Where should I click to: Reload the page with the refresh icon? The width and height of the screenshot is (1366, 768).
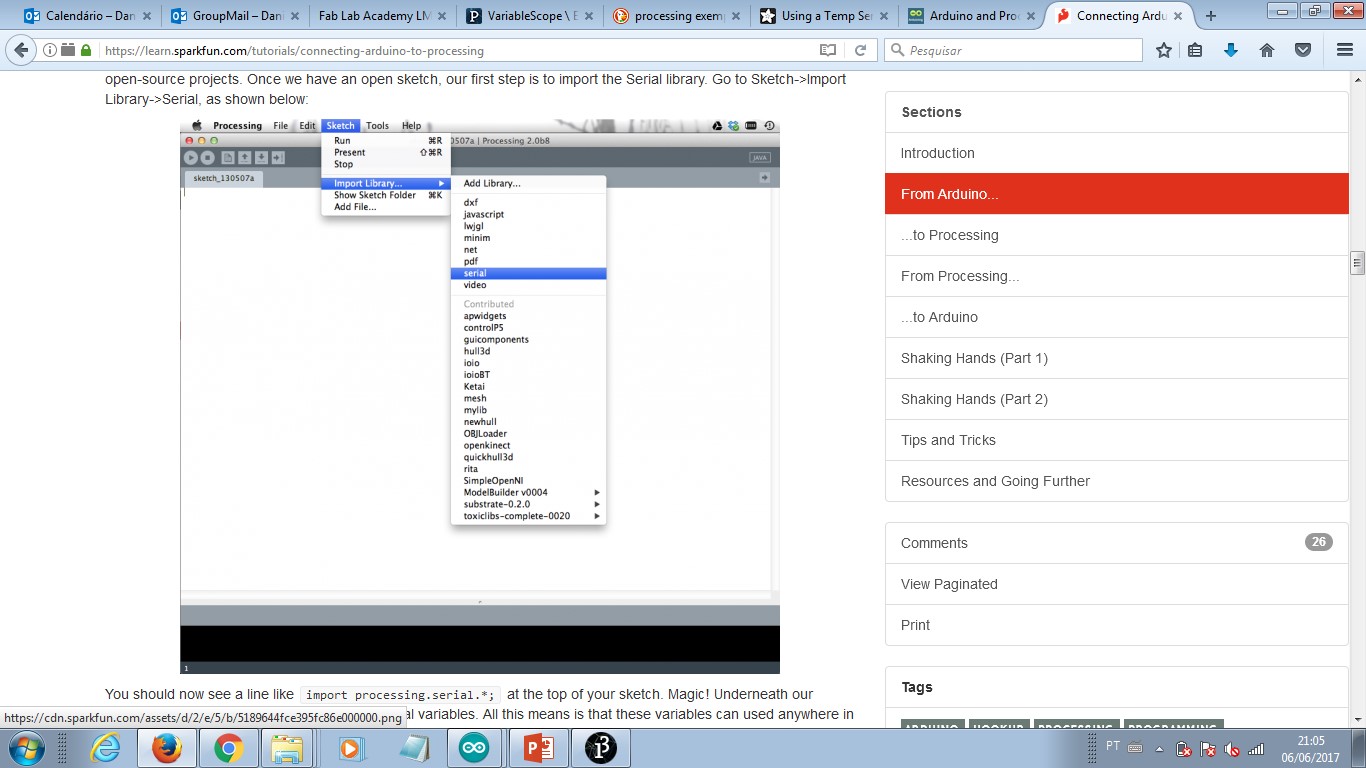point(859,50)
